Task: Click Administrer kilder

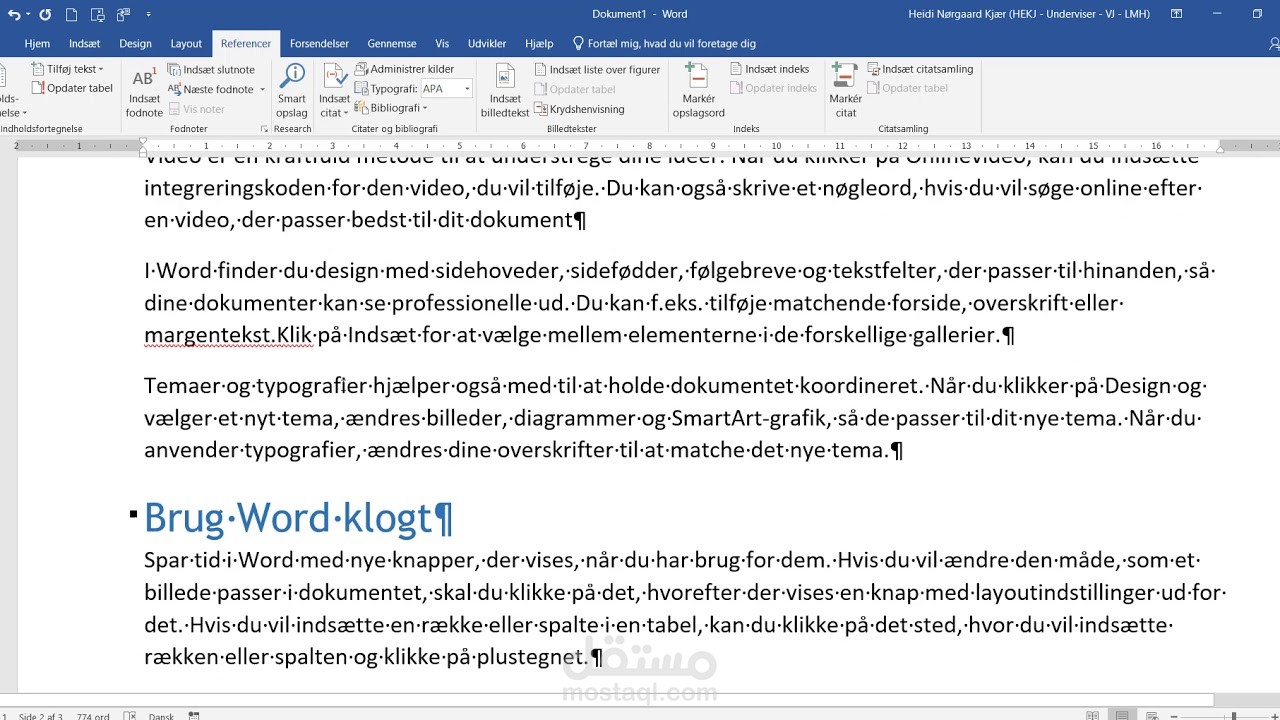Action: [x=404, y=69]
